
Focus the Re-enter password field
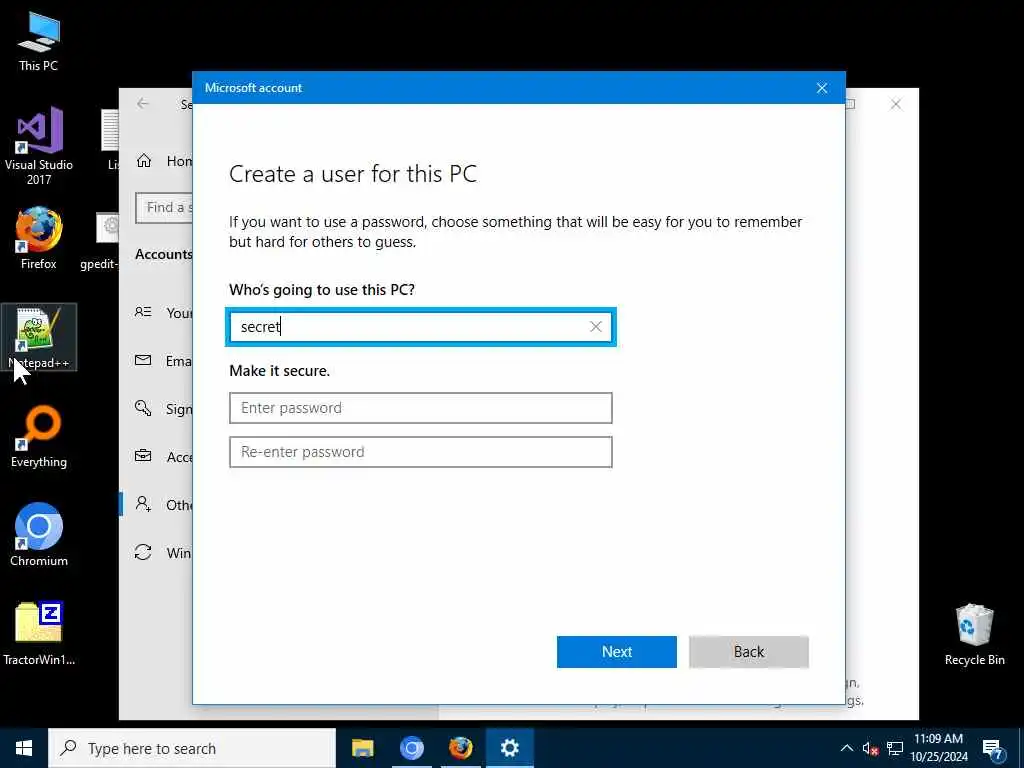(421, 452)
